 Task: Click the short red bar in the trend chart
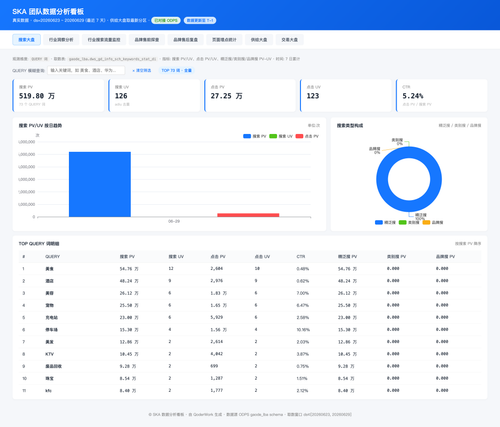248,215
